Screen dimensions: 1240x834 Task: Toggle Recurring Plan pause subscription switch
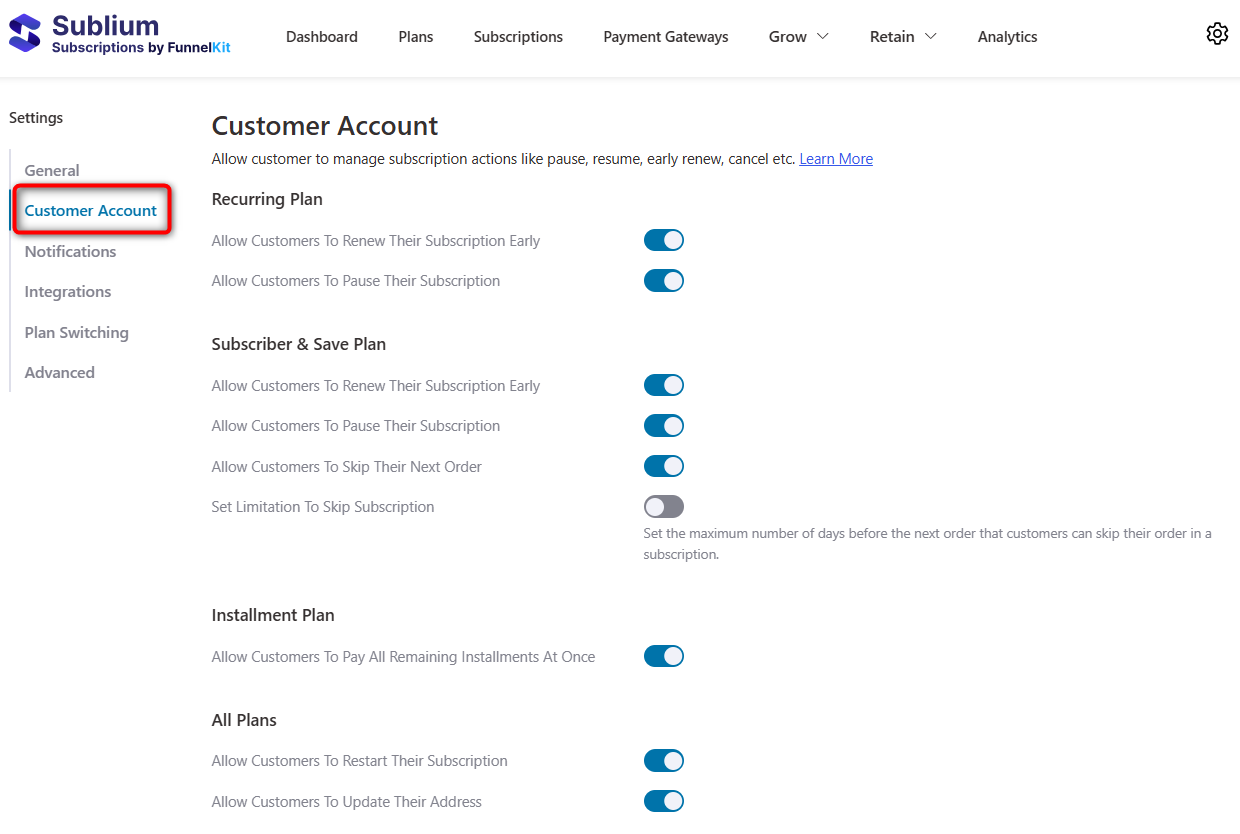(x=664, y=281)
